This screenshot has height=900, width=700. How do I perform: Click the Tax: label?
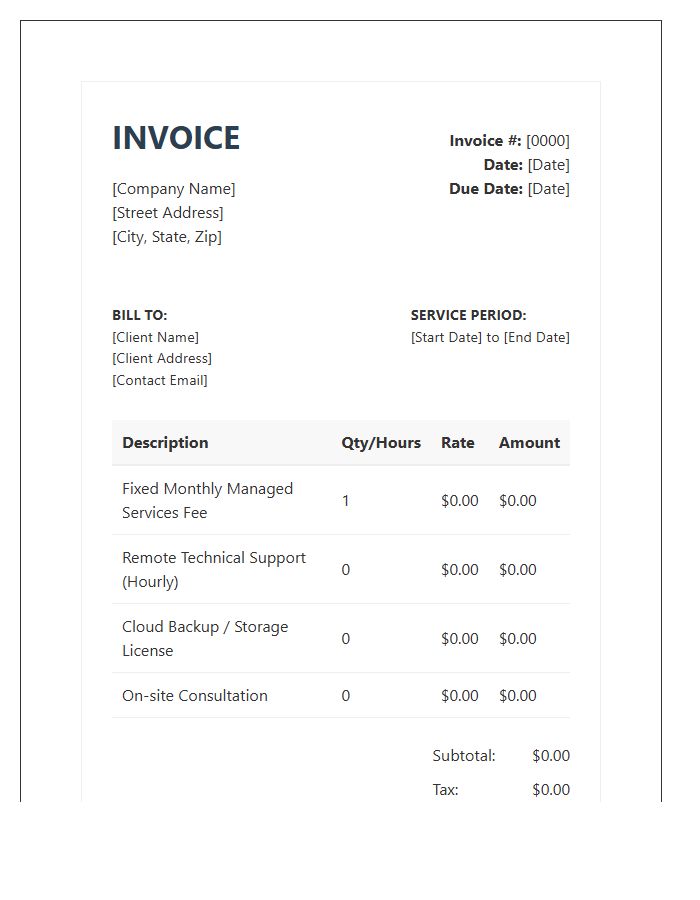[x=445, y=790]
